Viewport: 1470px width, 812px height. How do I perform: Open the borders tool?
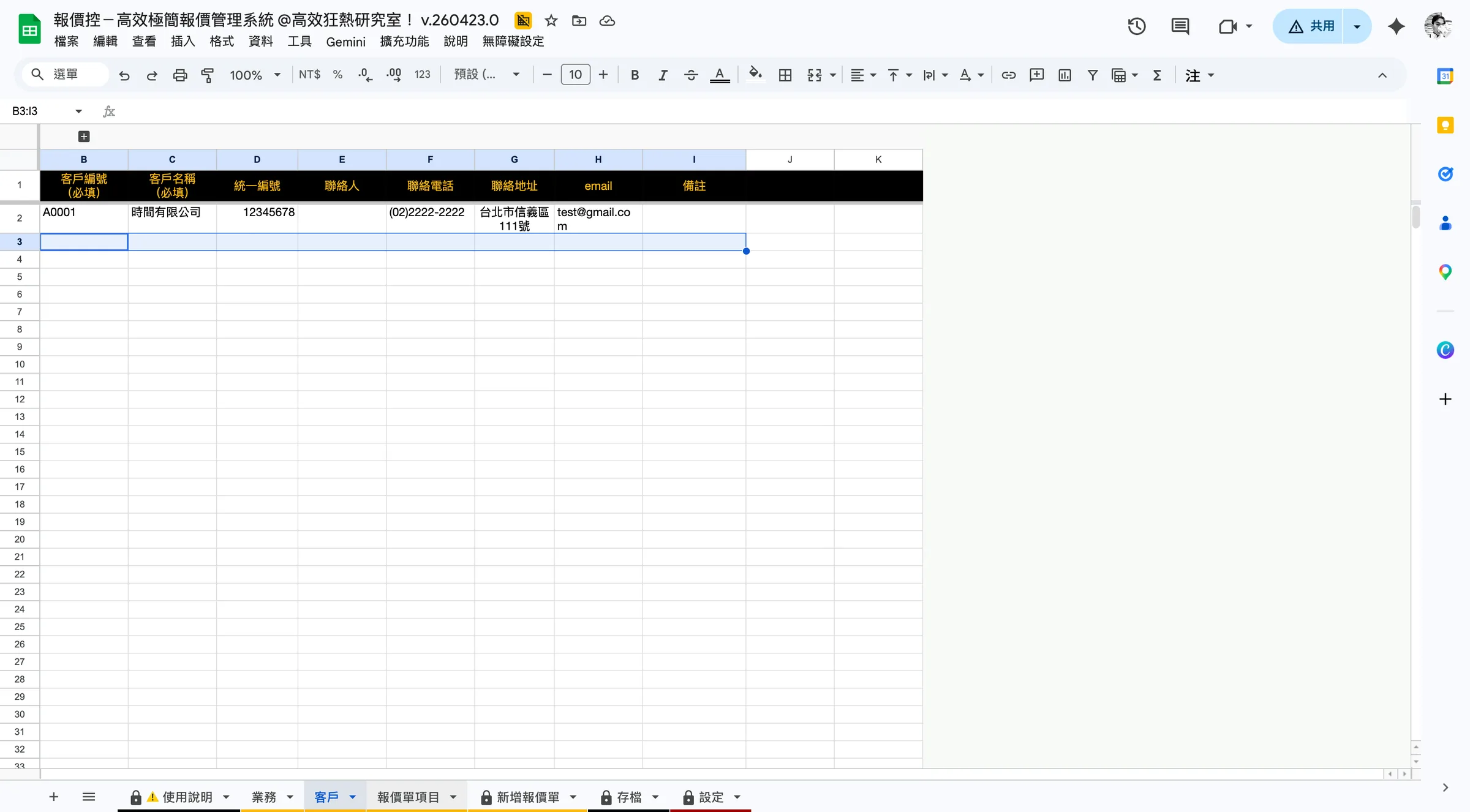coord(785,75)
